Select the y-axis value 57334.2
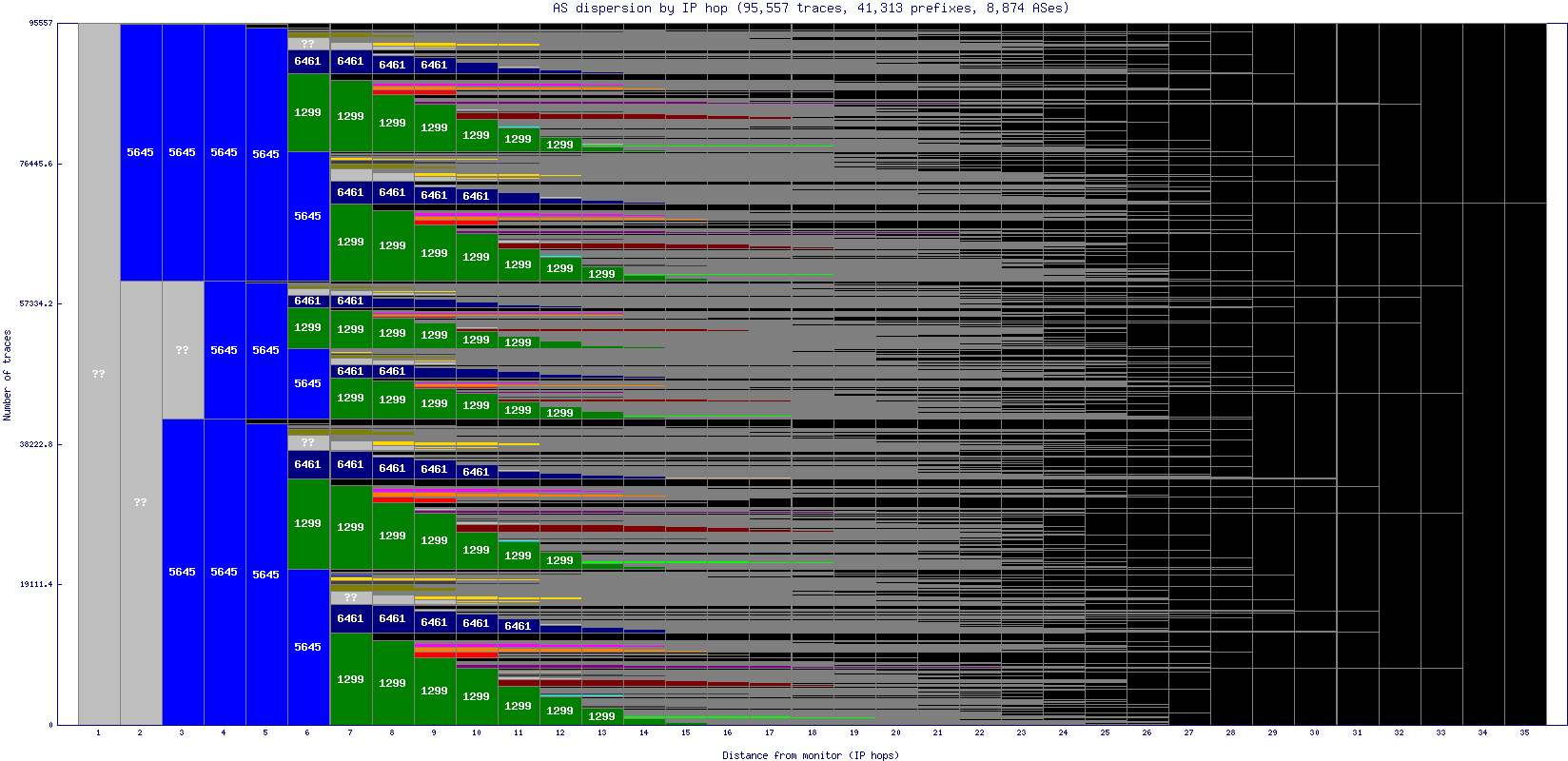1568x761 pixels. 36,303
